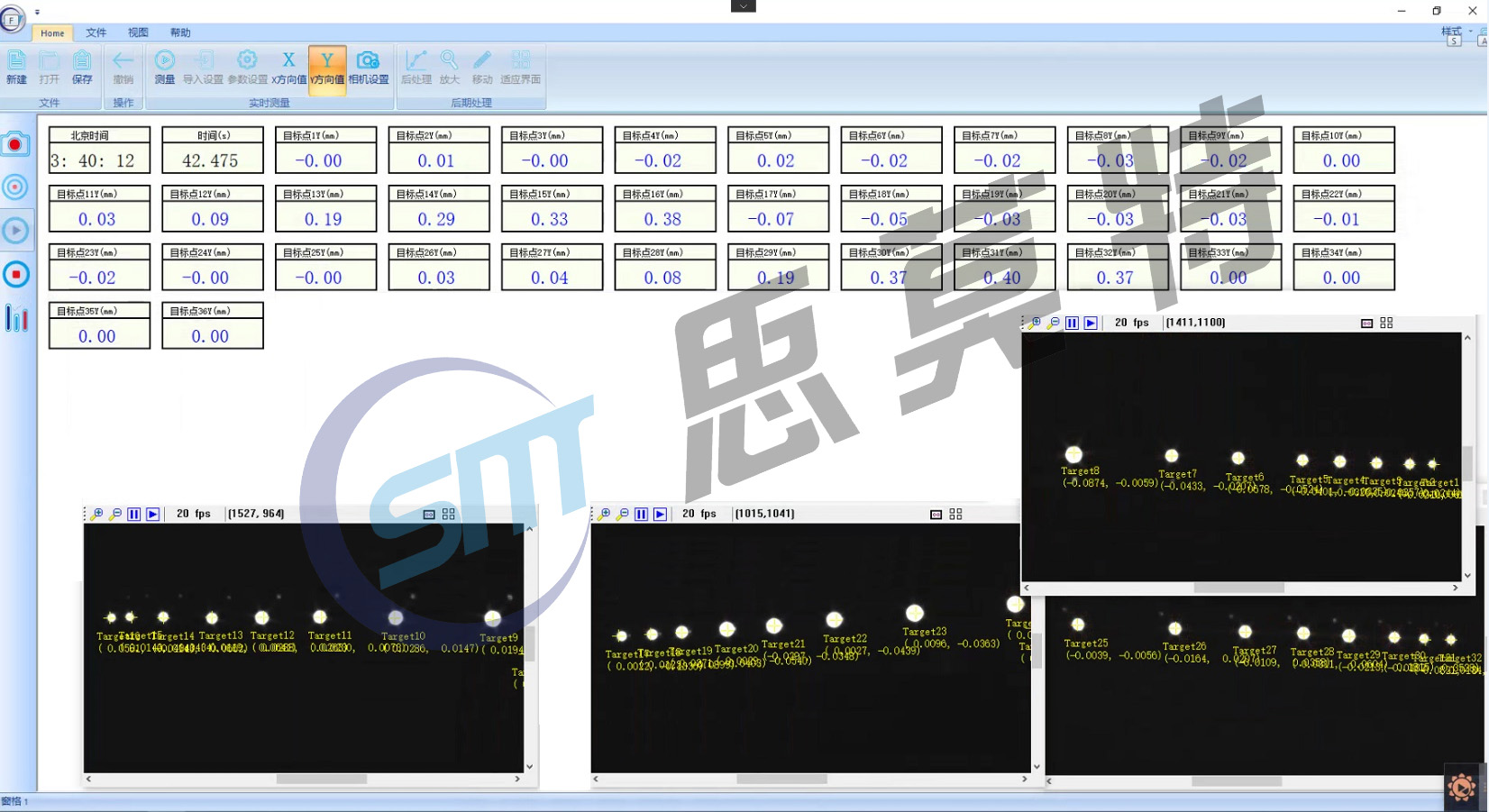1489x812 pixels.
Task: Click the target circle icon in left sidebar
Action: click(15, 187)
